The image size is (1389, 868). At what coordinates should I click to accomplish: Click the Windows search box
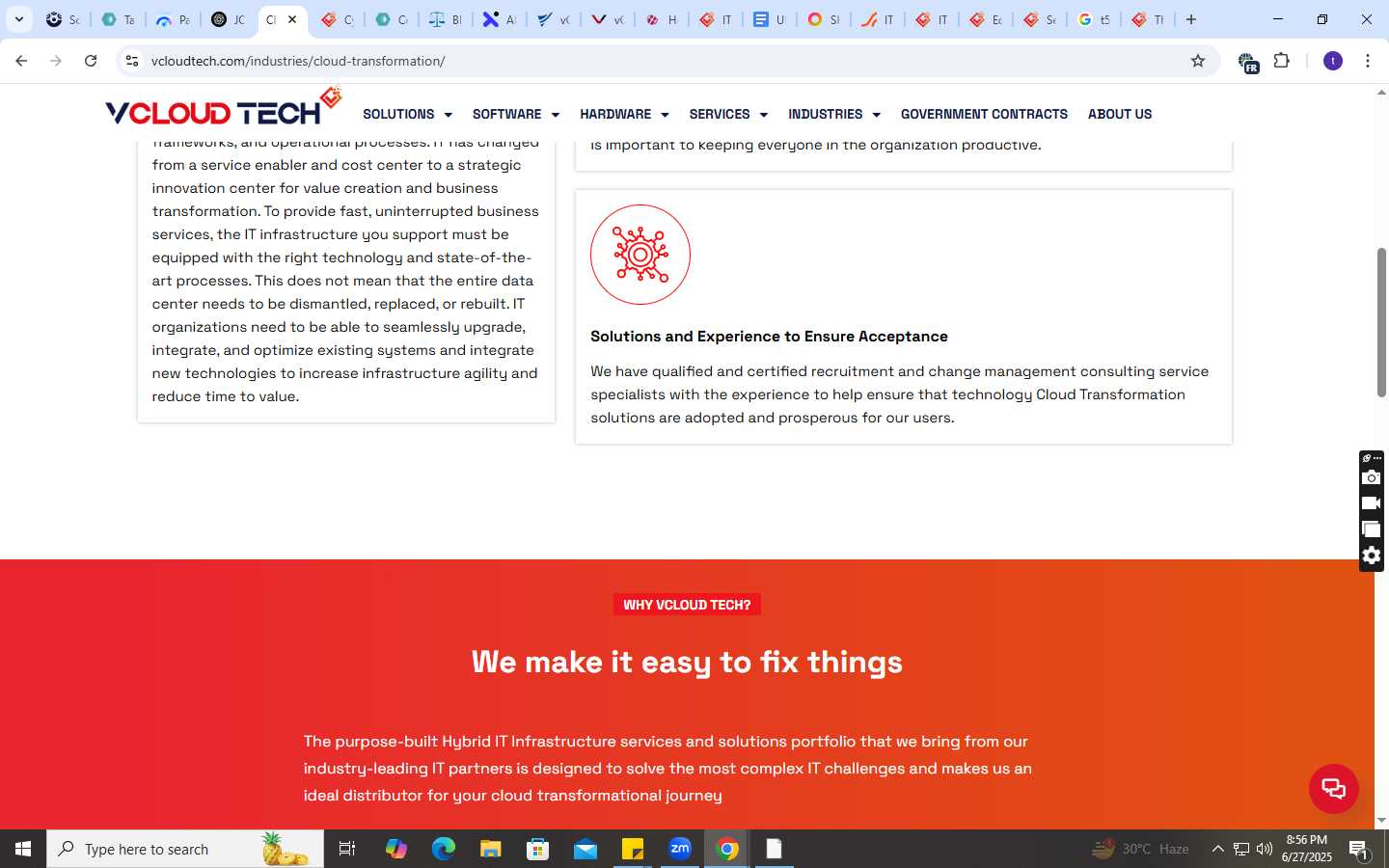tap(185, 849)
